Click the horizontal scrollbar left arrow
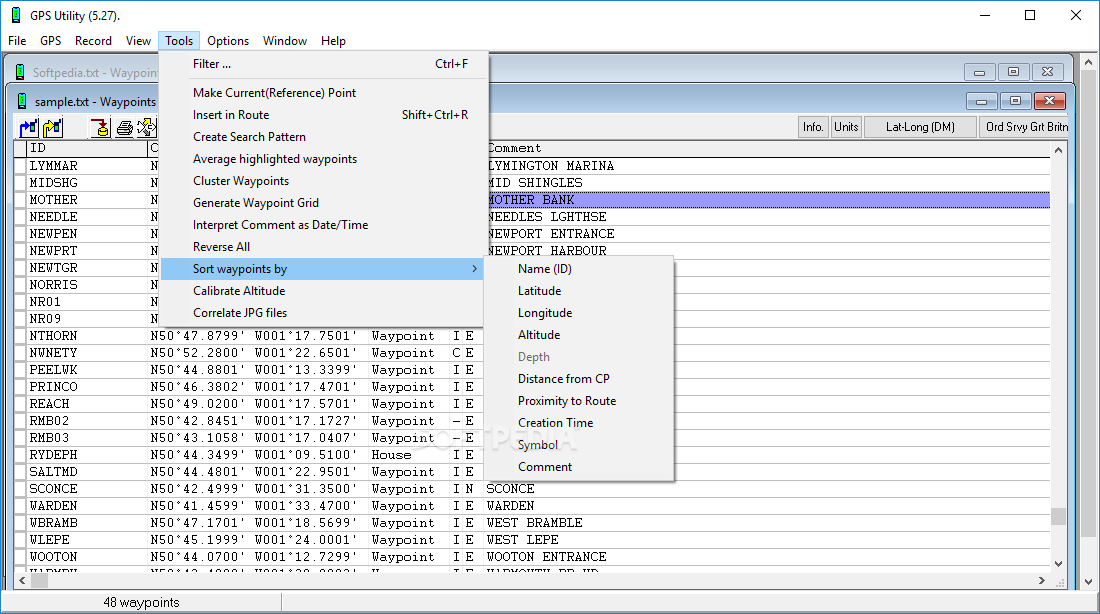Image resolution: width=1100 pixels, height=614 pixels. tap(22, 580)
